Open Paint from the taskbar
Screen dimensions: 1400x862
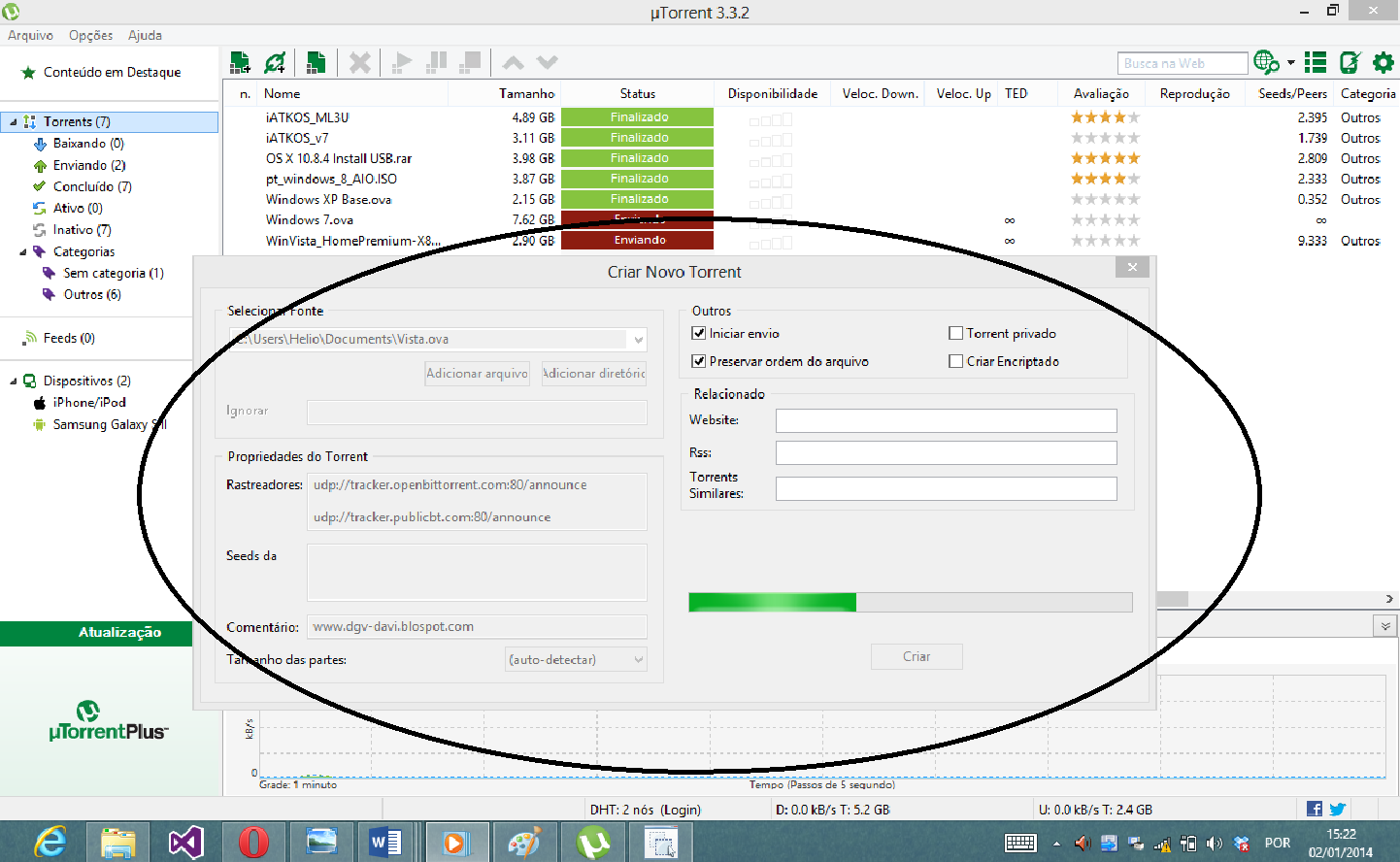(524, 842)
